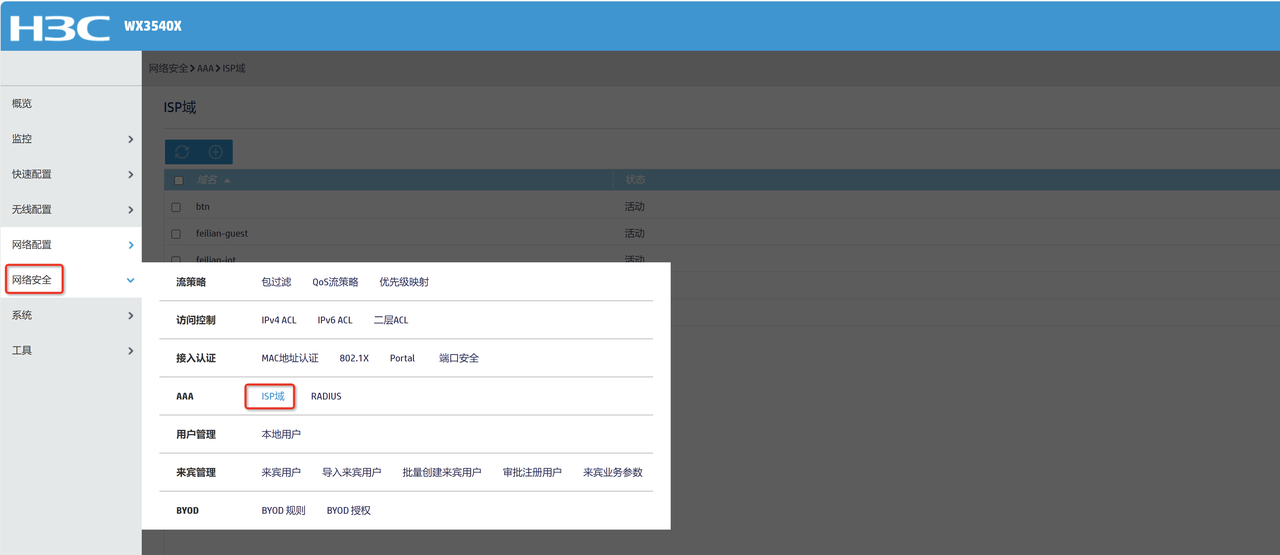Open 批量创建来宾用户 in the flyout menu
The image size is (1280, 555).
(x=442, y=472)
